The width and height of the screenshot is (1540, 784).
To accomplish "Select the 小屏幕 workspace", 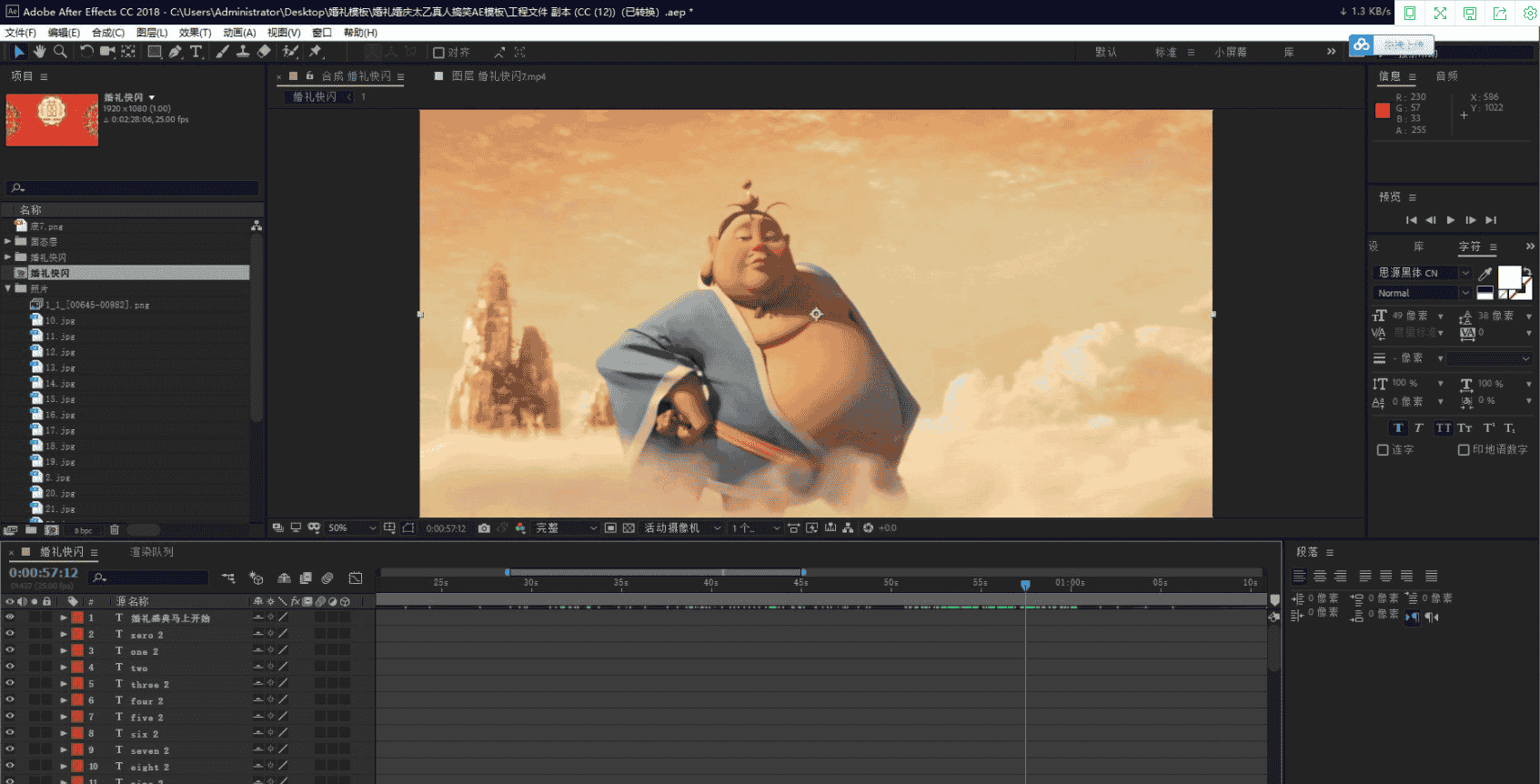I will [1231, 53].
